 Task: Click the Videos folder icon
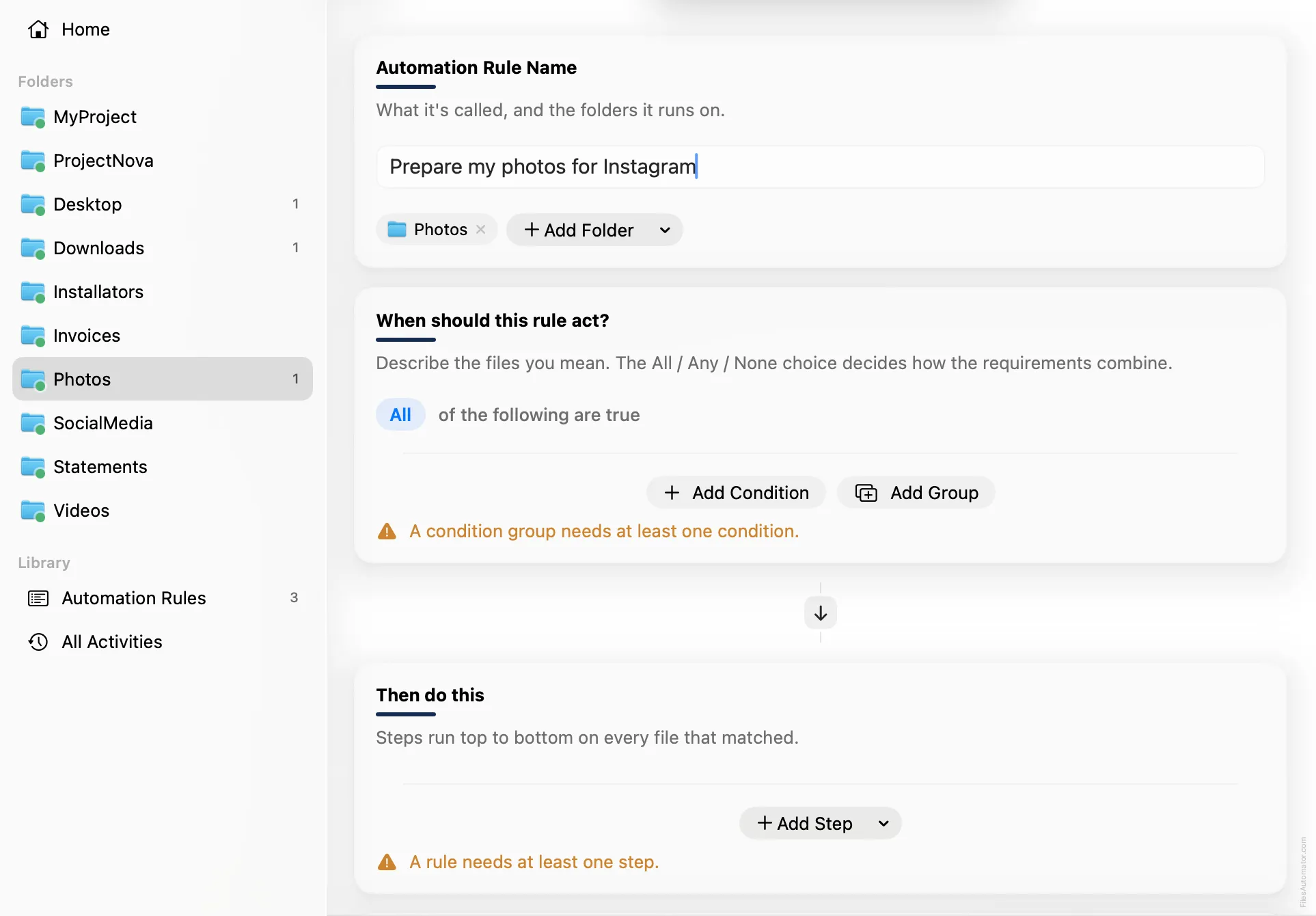coord(33,511)
